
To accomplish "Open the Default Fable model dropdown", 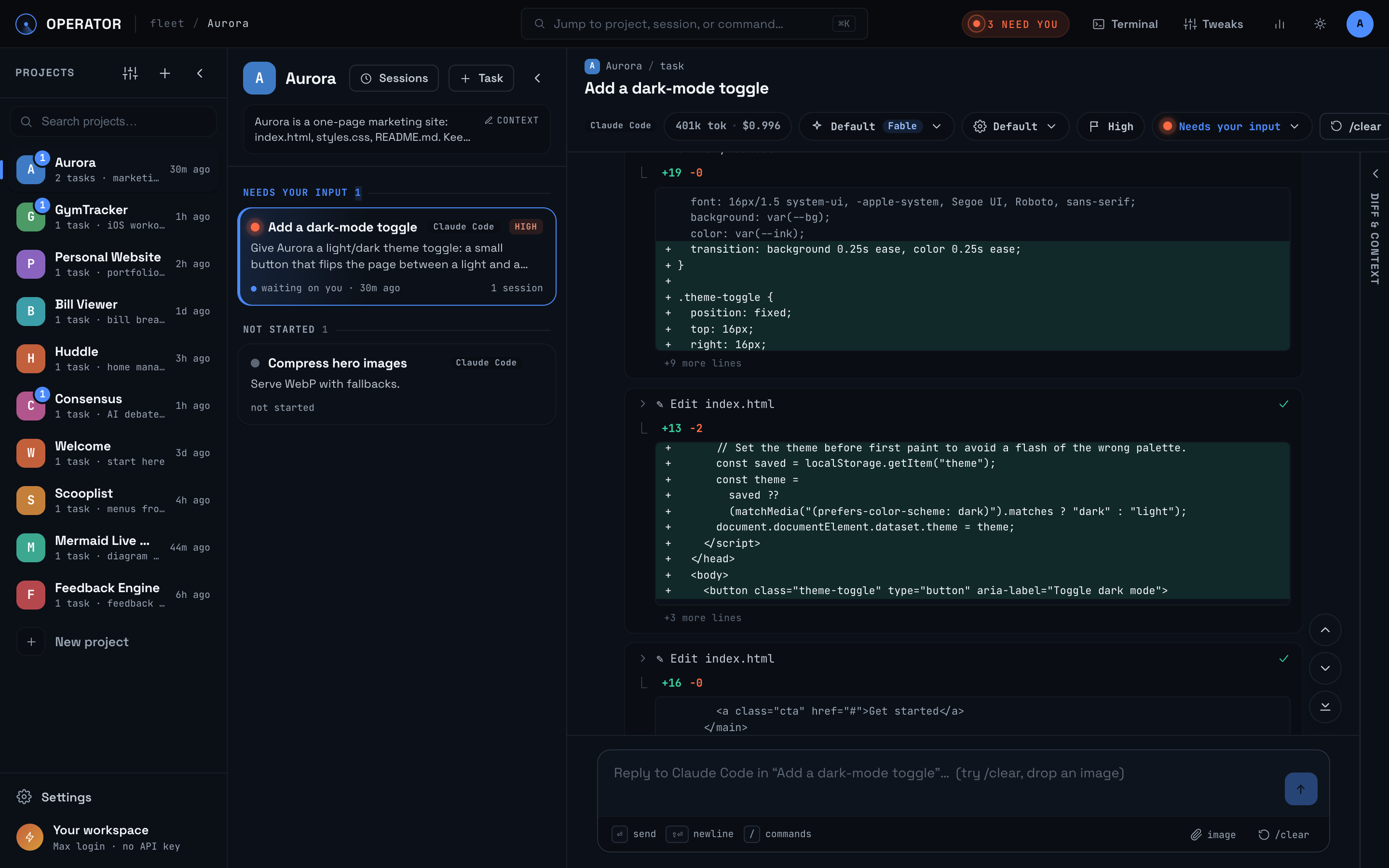I will 876,126.
